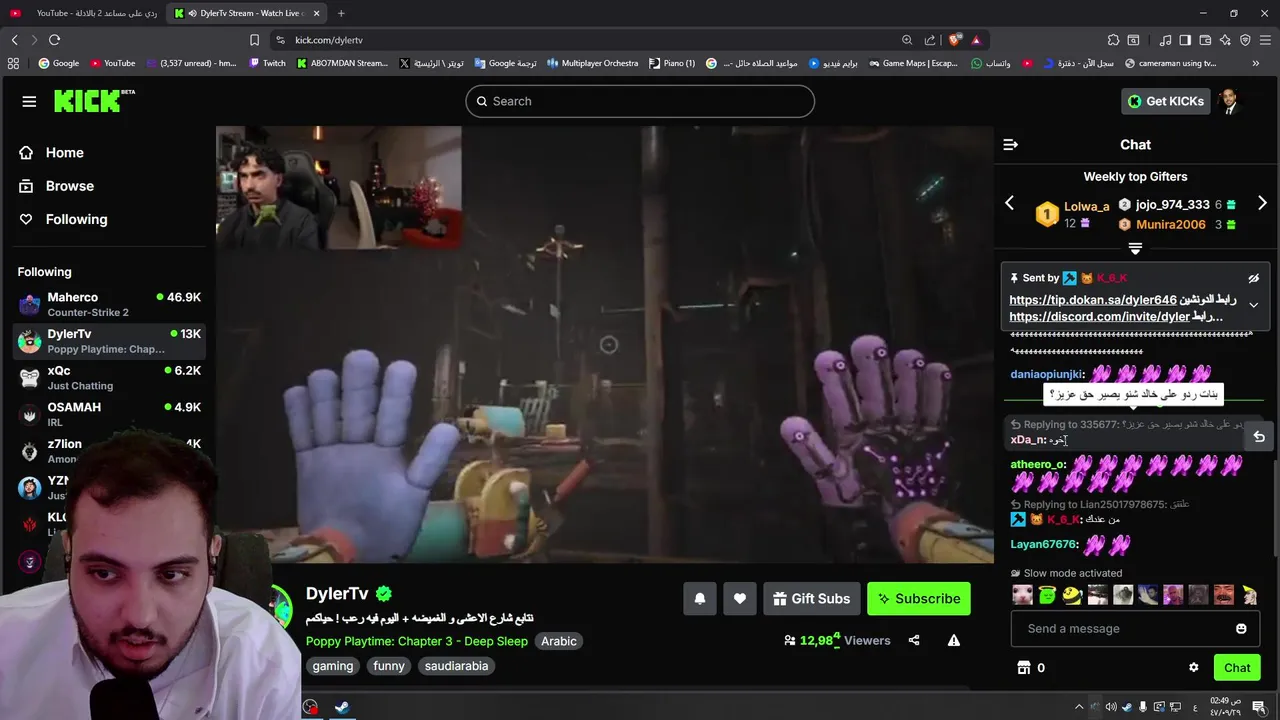The image size is (1280, 720).
Task: Expand the top gifters leaderboard
Action: pos(1135,248)
